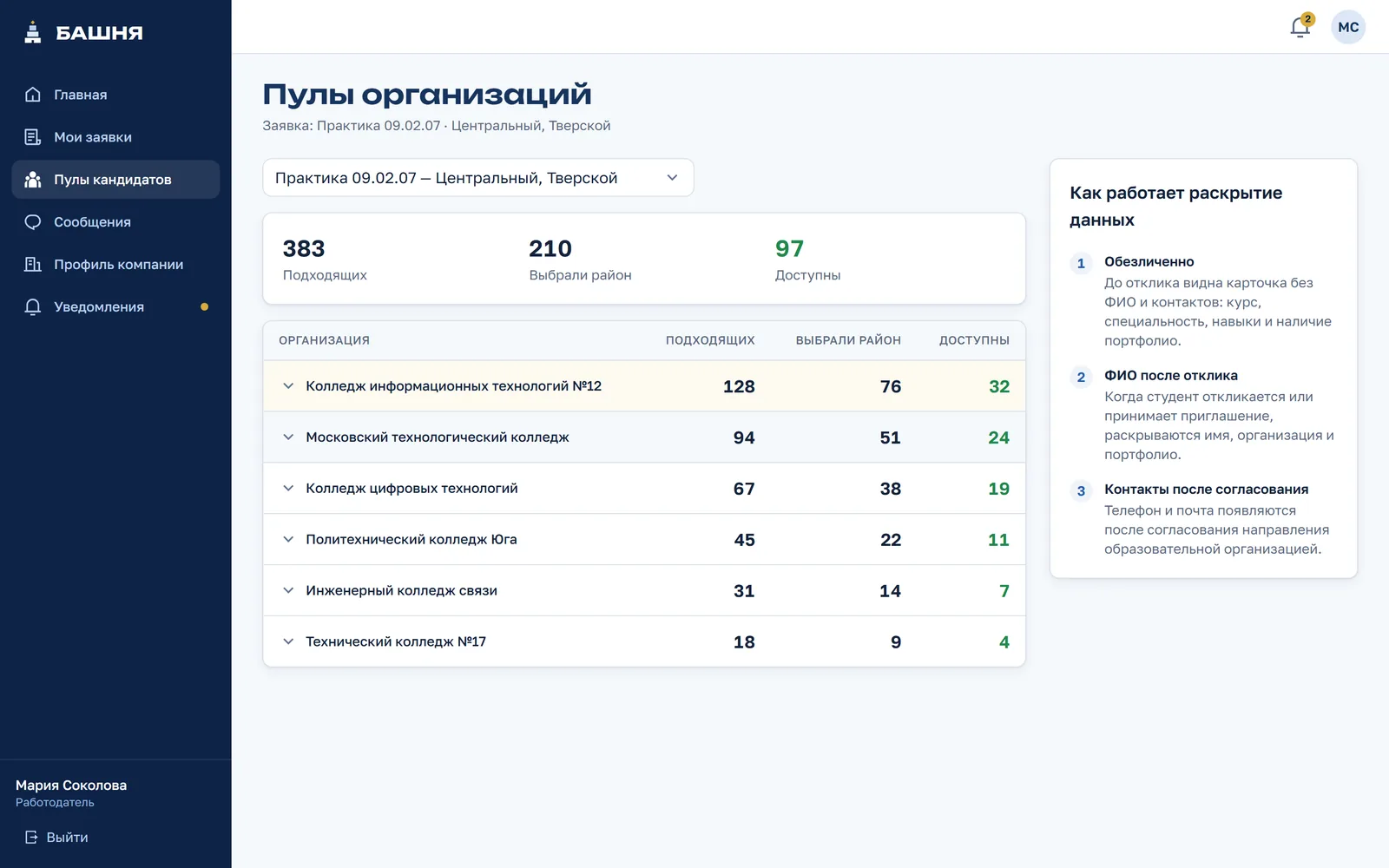Expand Инженерный колледж связи row chevron
The width and height of the screenshot is (1389, 868).
click(288, 591)
